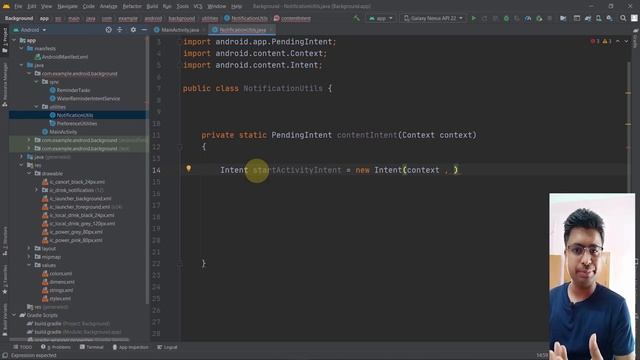Open the App Inspection tool window
This screenshot has width=640, height=360.
pos(130,347)
